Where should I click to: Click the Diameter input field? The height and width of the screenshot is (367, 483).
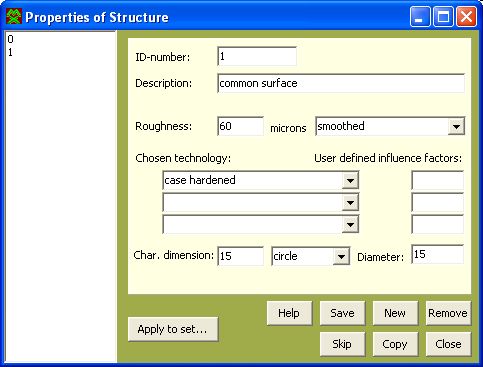pyautogui.click(x=437, y=254)
